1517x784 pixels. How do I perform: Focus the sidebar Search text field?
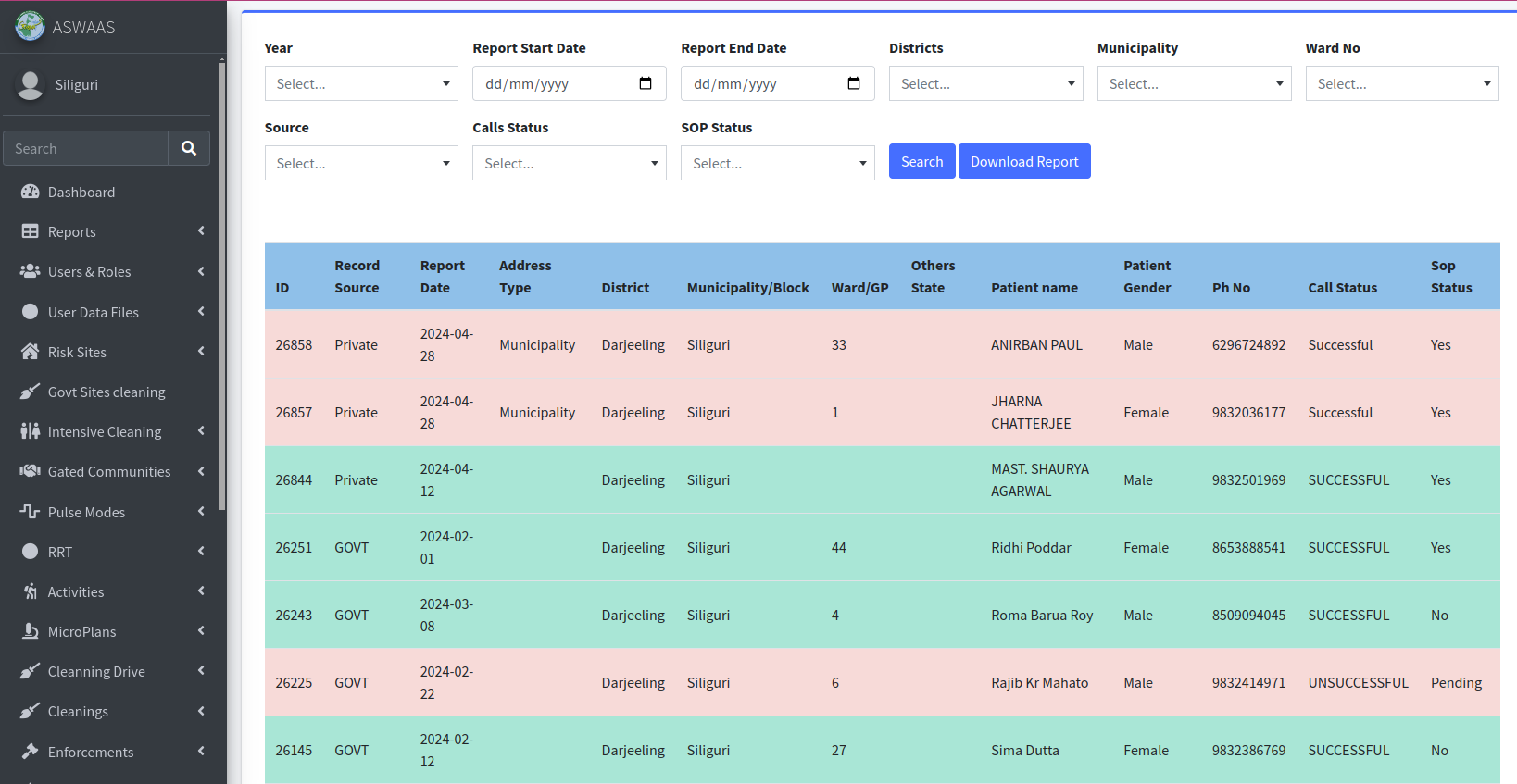point(86,148)
